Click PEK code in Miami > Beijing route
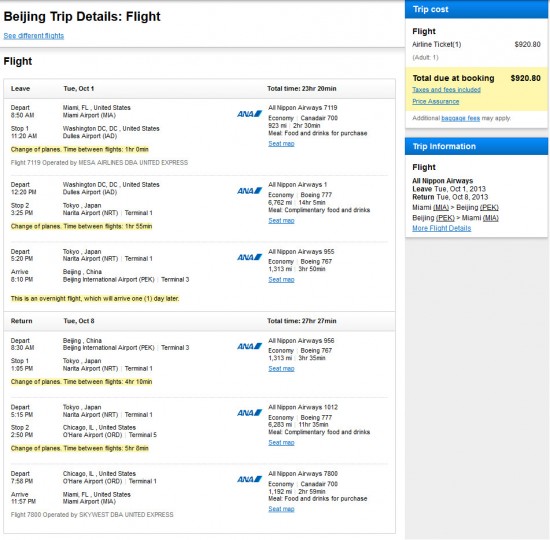 (489, 207)
